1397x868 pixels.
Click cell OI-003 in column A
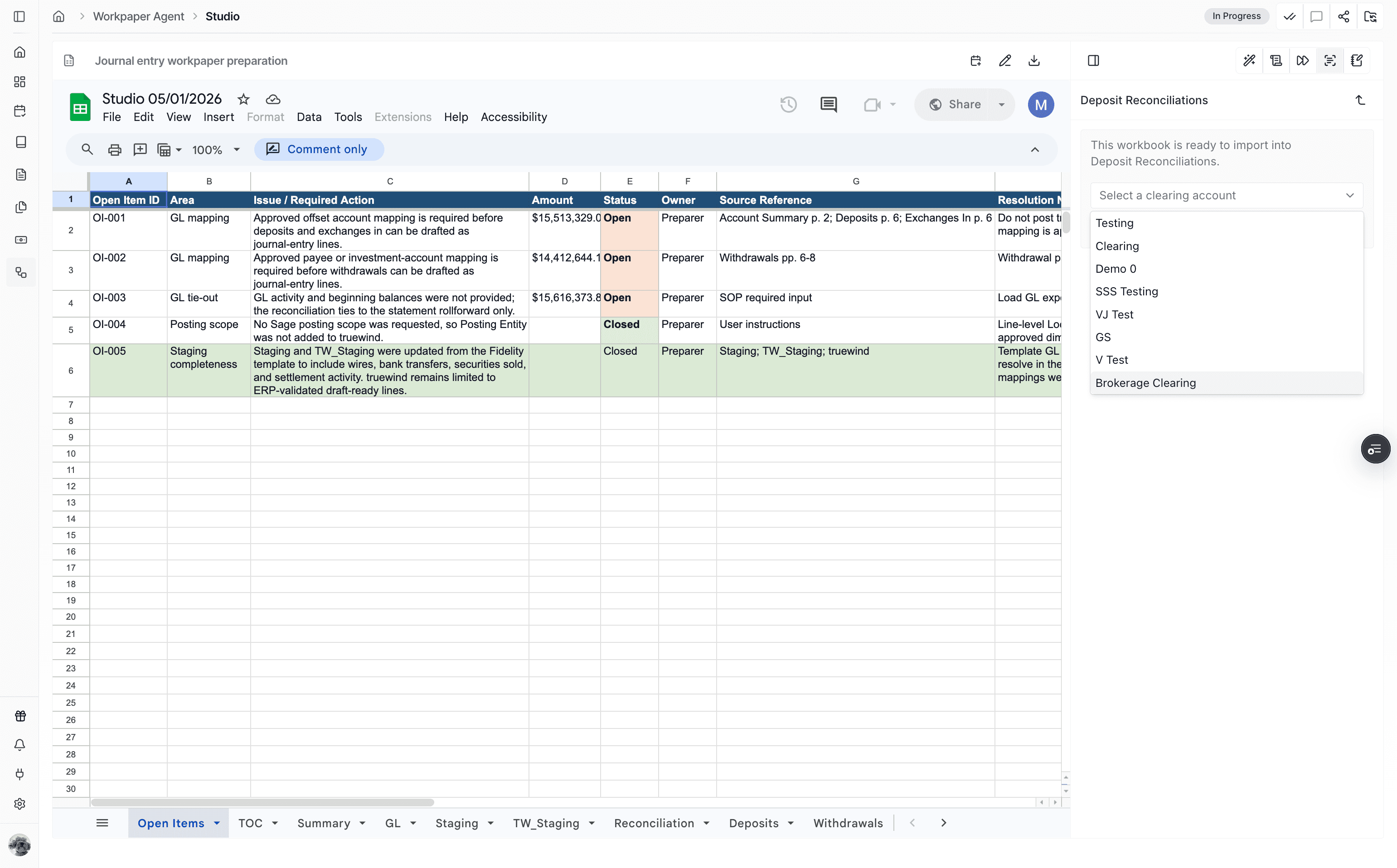coord(128,304)
